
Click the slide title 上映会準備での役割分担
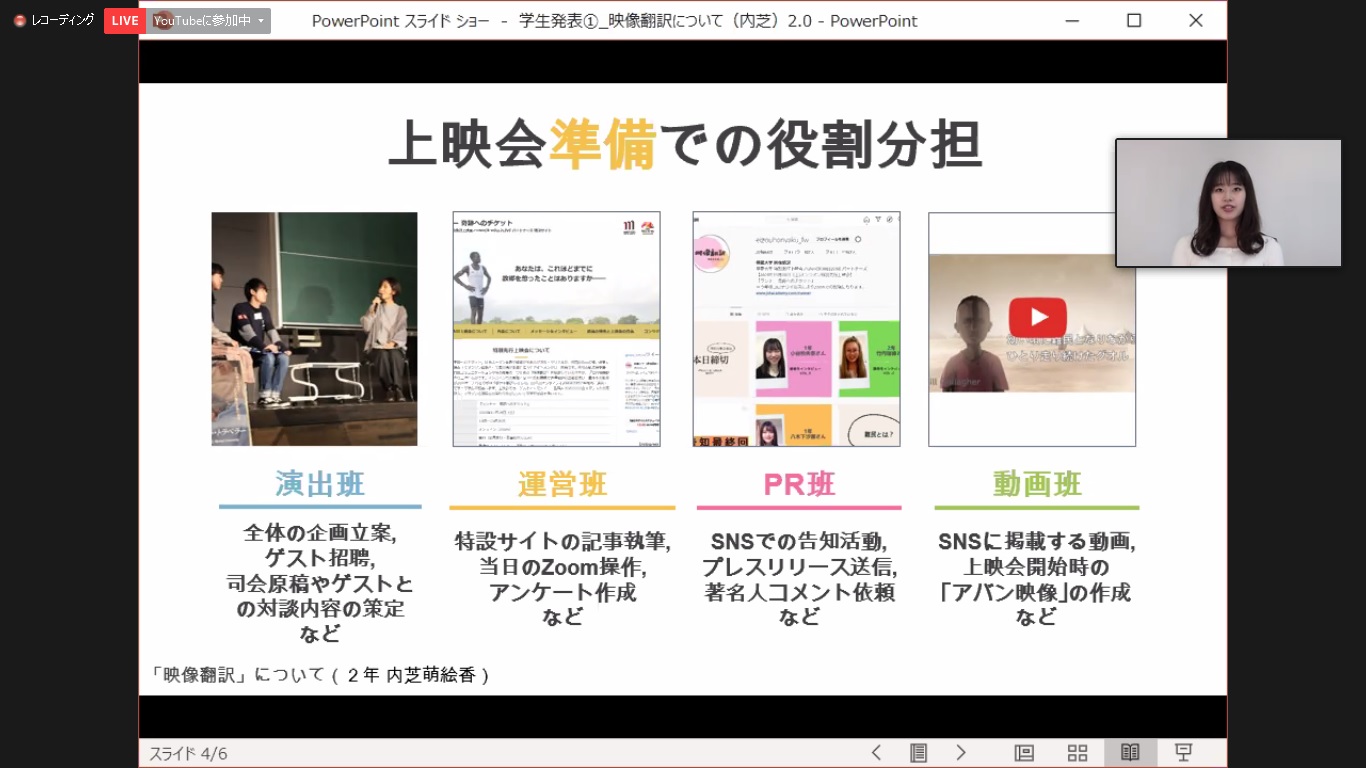pyautogui.click(x=684, y=146)
